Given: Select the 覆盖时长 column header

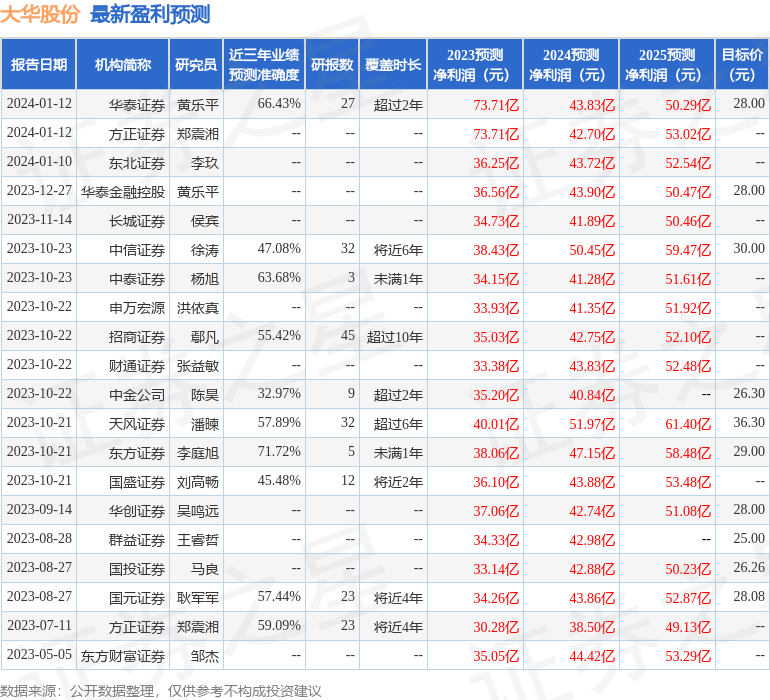Looking at the screenshot, I should pyautogui.click(x=393, y=64).
